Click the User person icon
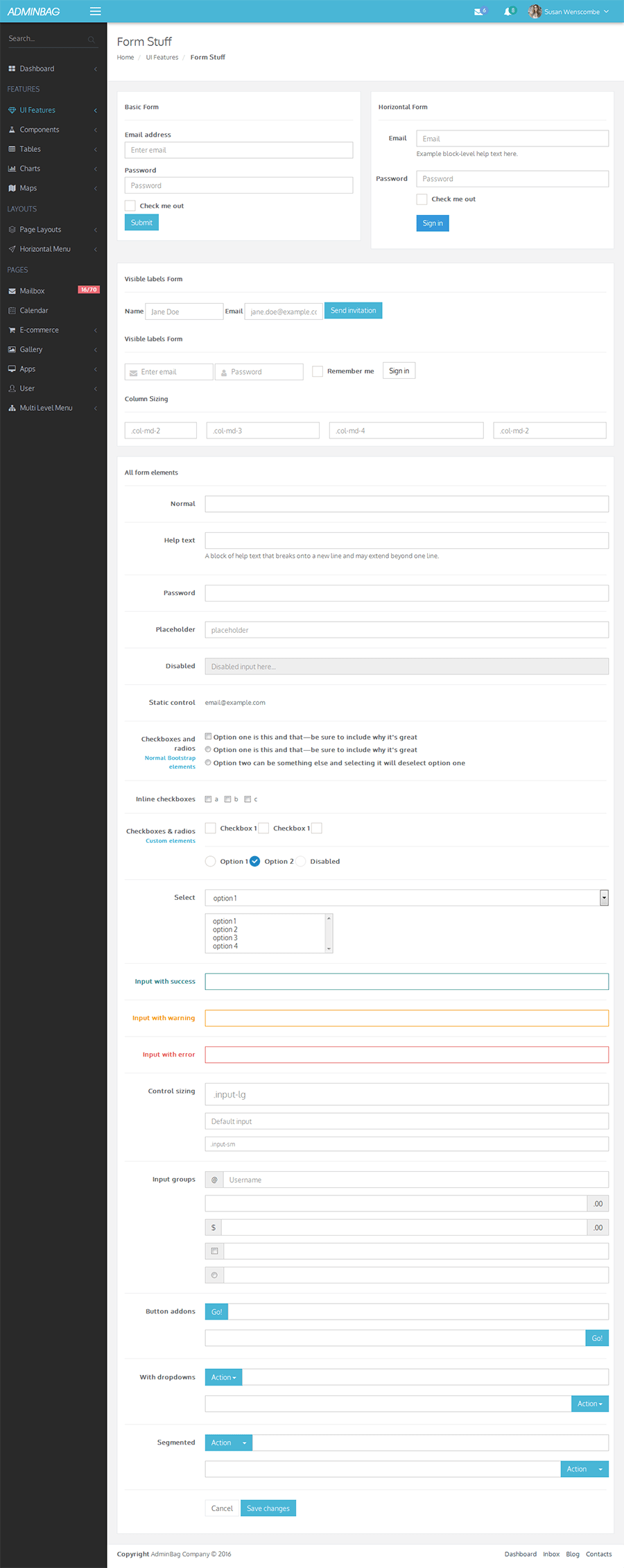This screenshot has width=624, height=1568. coord(12,389)
